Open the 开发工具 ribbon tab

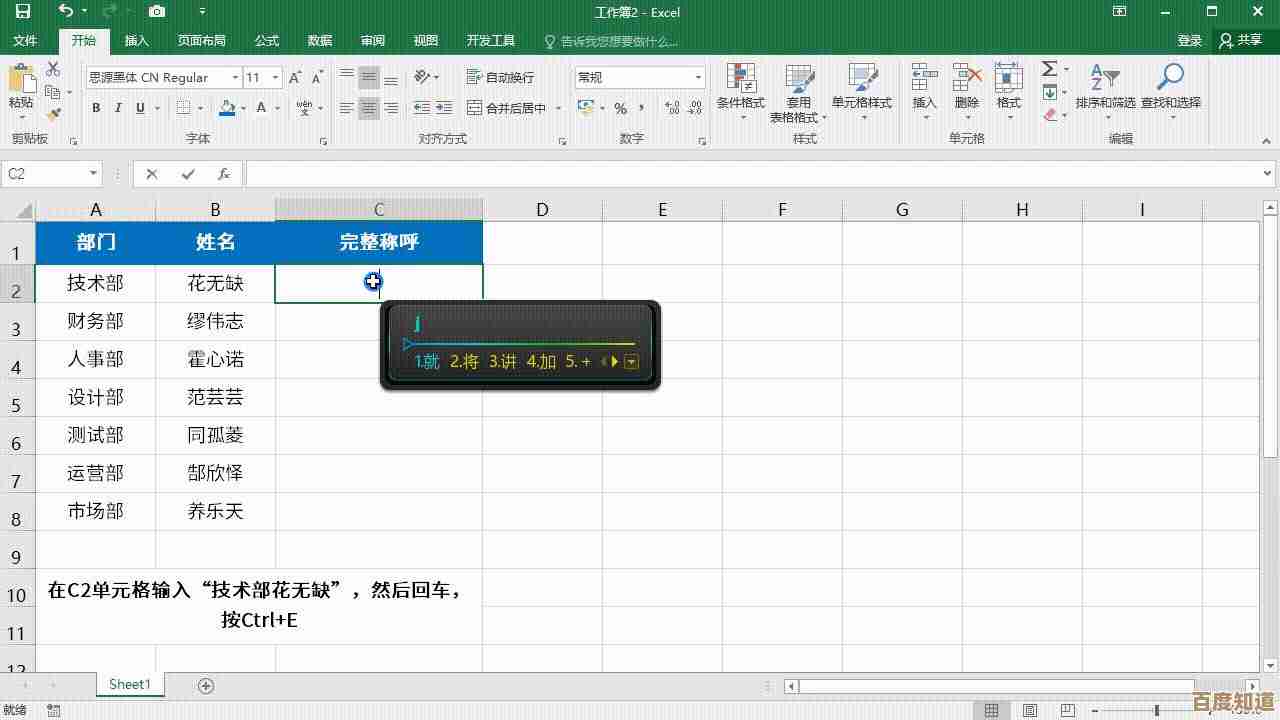(490, 41)
